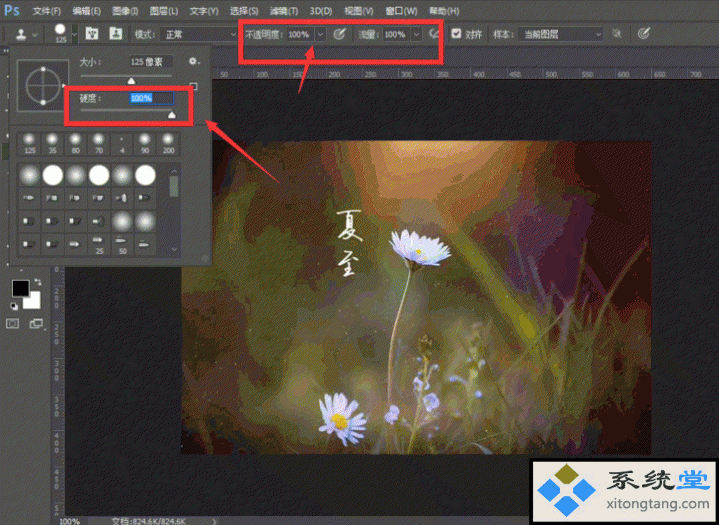The height and width of the screenshot is (525, 719).
Task: Select the Clone Stamp tool preset icon
Action: 21,34
